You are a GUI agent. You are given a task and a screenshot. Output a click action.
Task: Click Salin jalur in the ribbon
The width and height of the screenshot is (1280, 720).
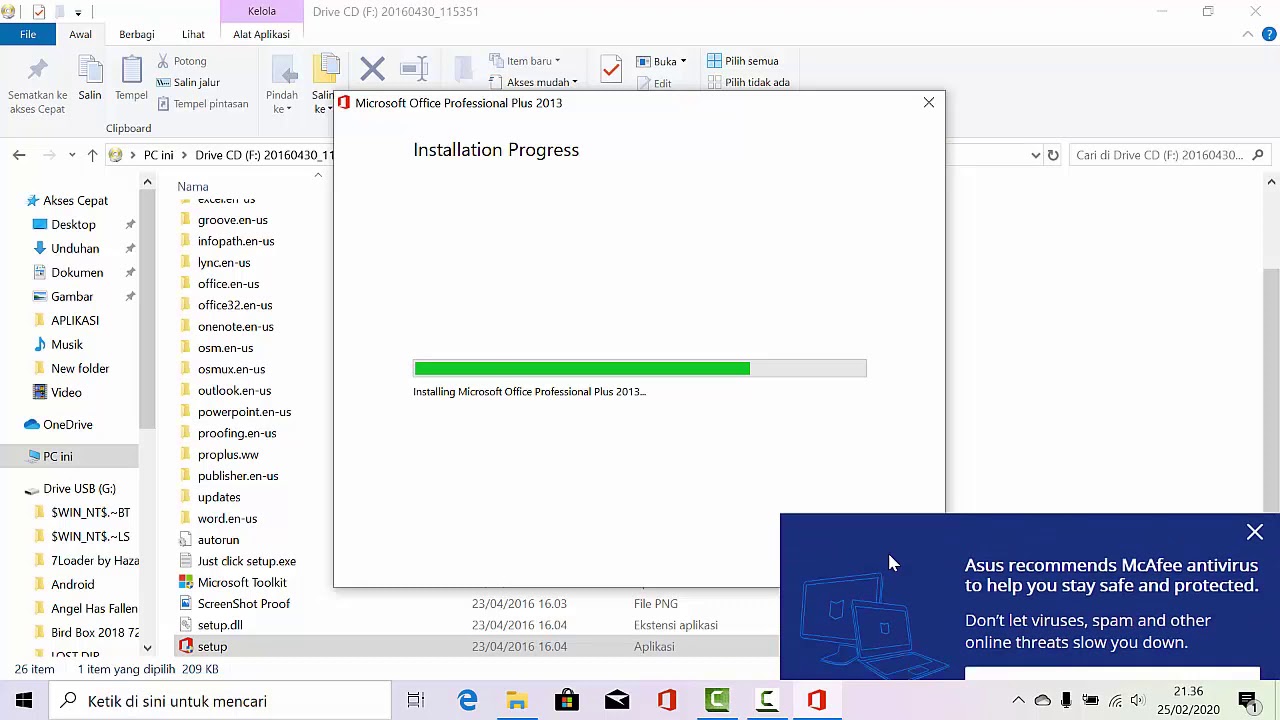click(187, 82)
